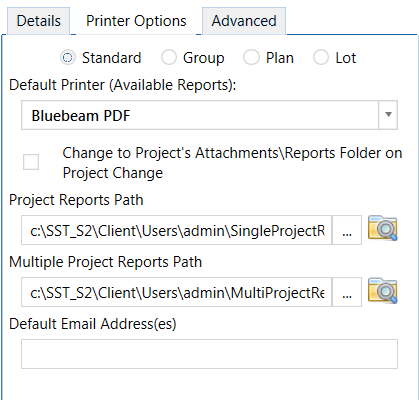This screenshot has height=400, width=419.
Task: Choose the Plan radio option
Action: pyautogui.click(x=251, y=58)
